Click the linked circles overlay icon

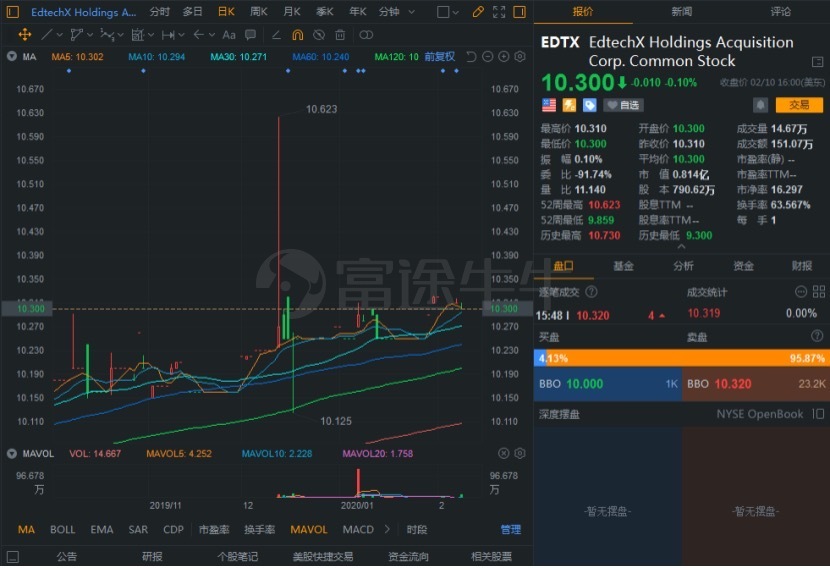tap(366, 35)
